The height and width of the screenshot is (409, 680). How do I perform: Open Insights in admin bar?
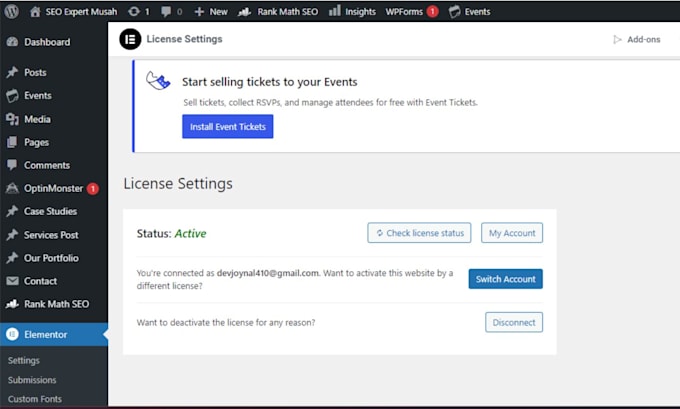tap(360, 12)
